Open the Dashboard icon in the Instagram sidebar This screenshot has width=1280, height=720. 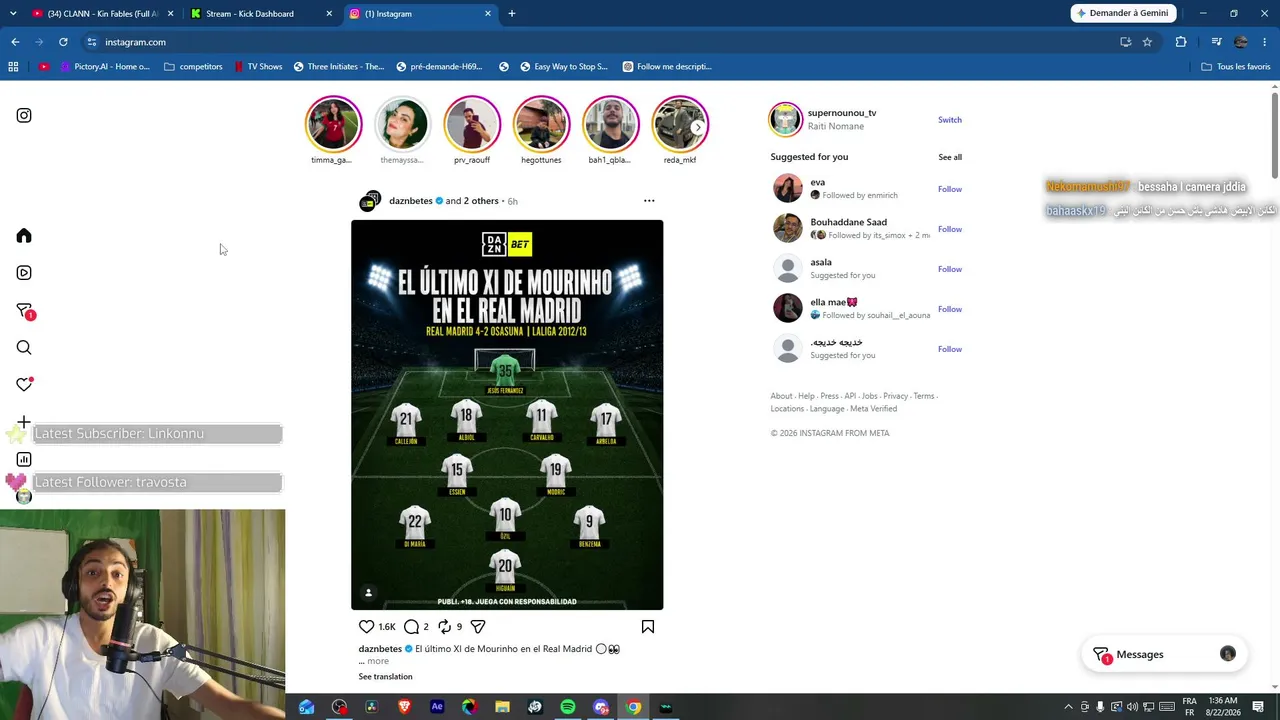24,460
